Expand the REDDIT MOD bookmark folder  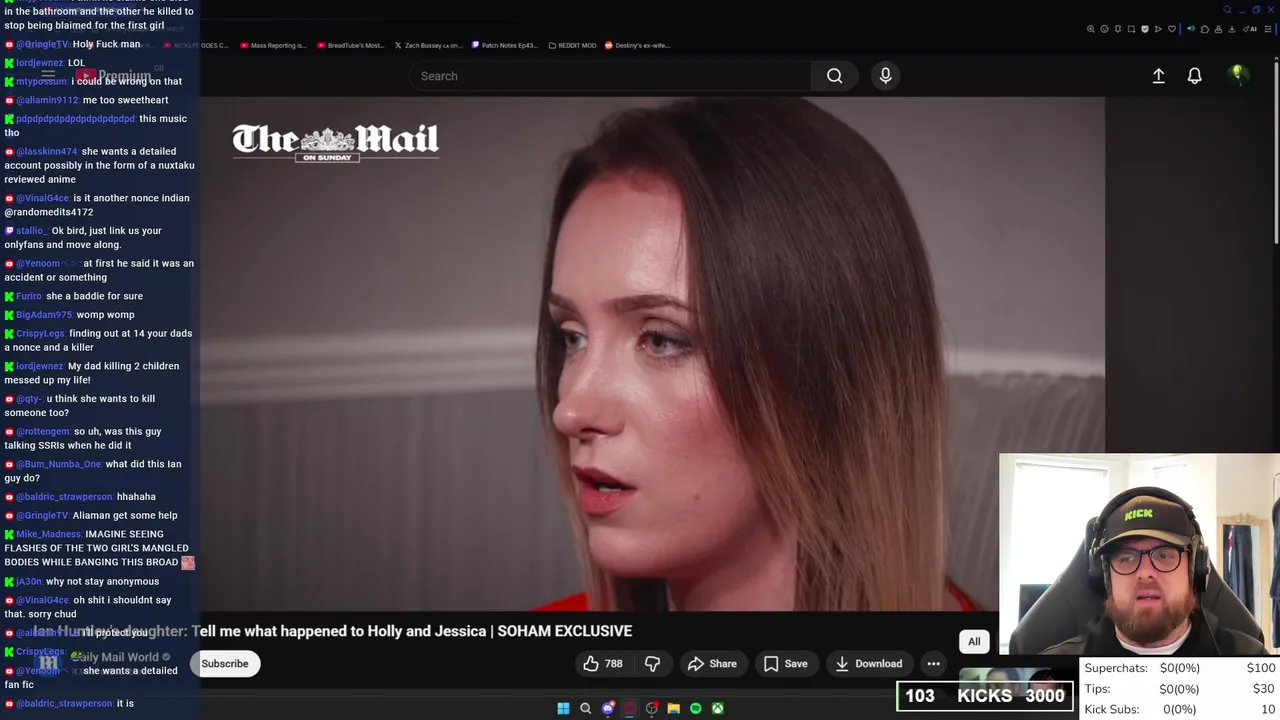coord(573,45)
